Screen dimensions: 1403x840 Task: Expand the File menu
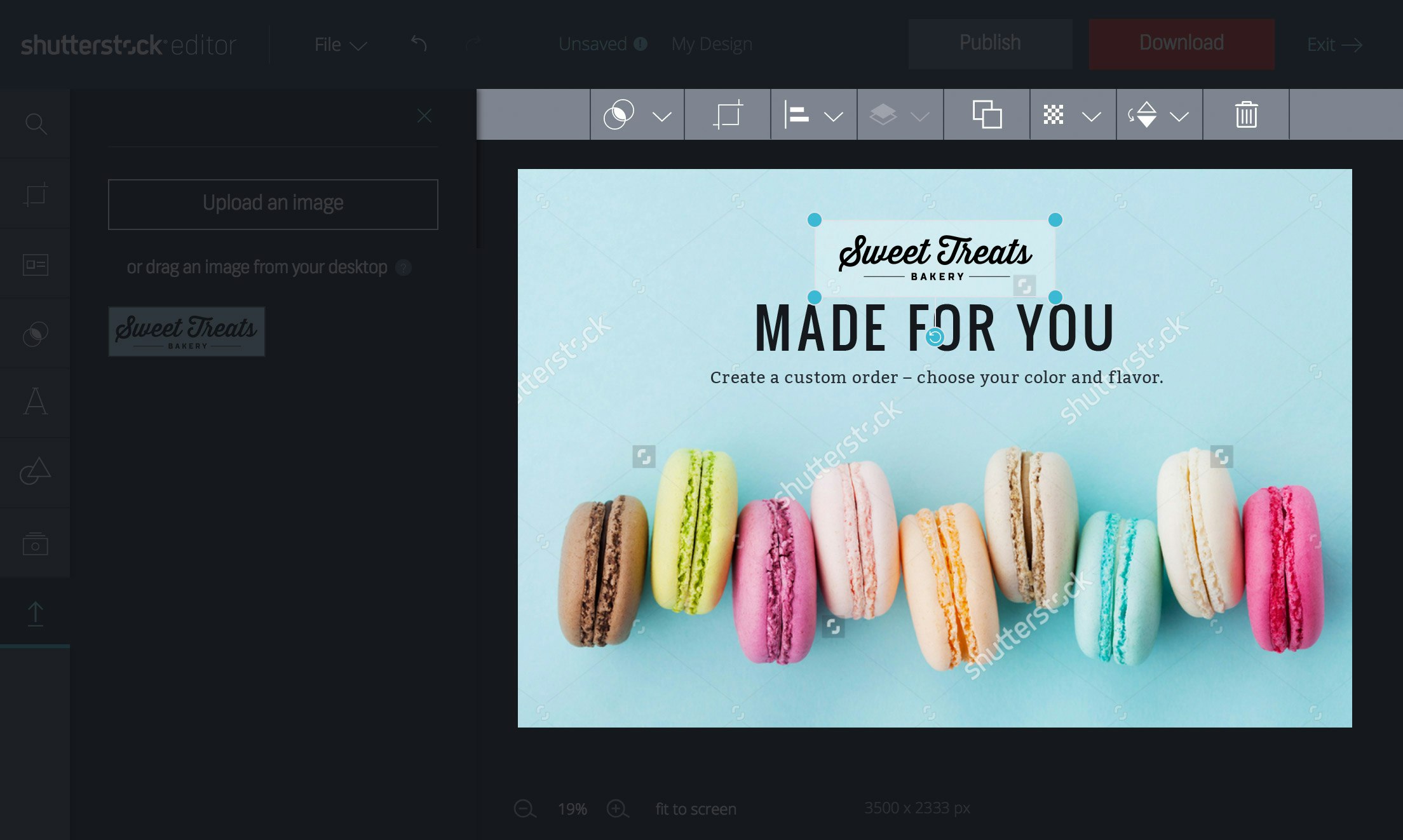tap(340, 44)
